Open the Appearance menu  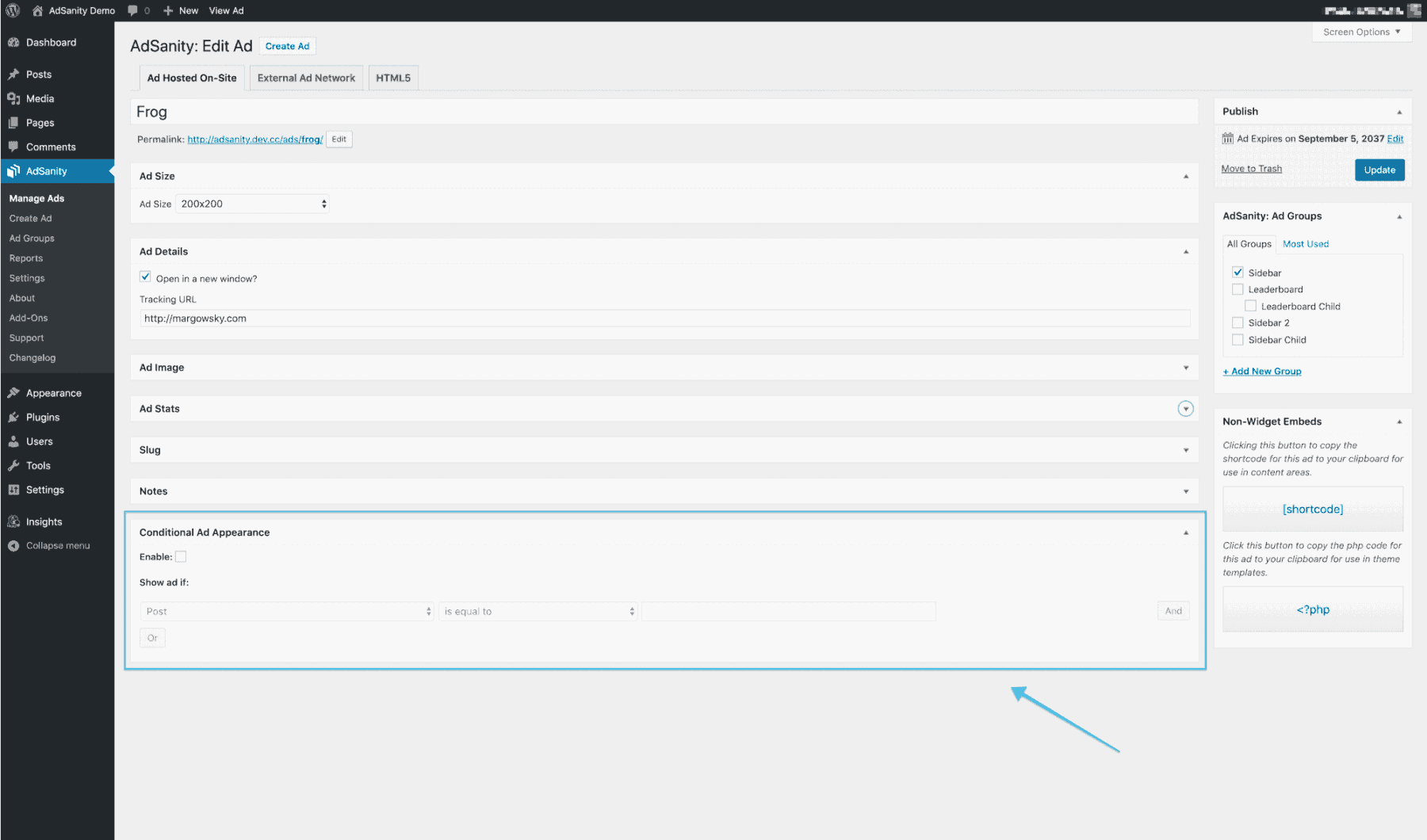pos(52,392)
